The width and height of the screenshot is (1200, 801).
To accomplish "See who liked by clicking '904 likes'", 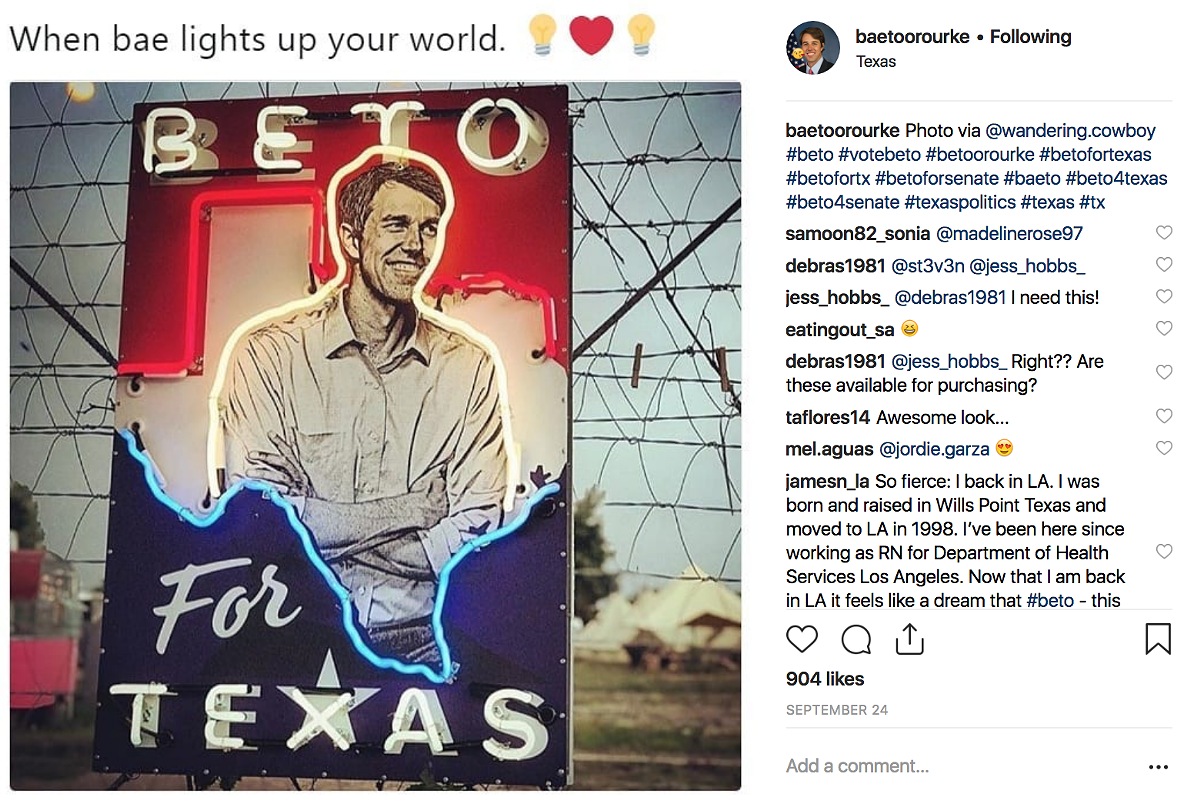I will click(824, 678).
